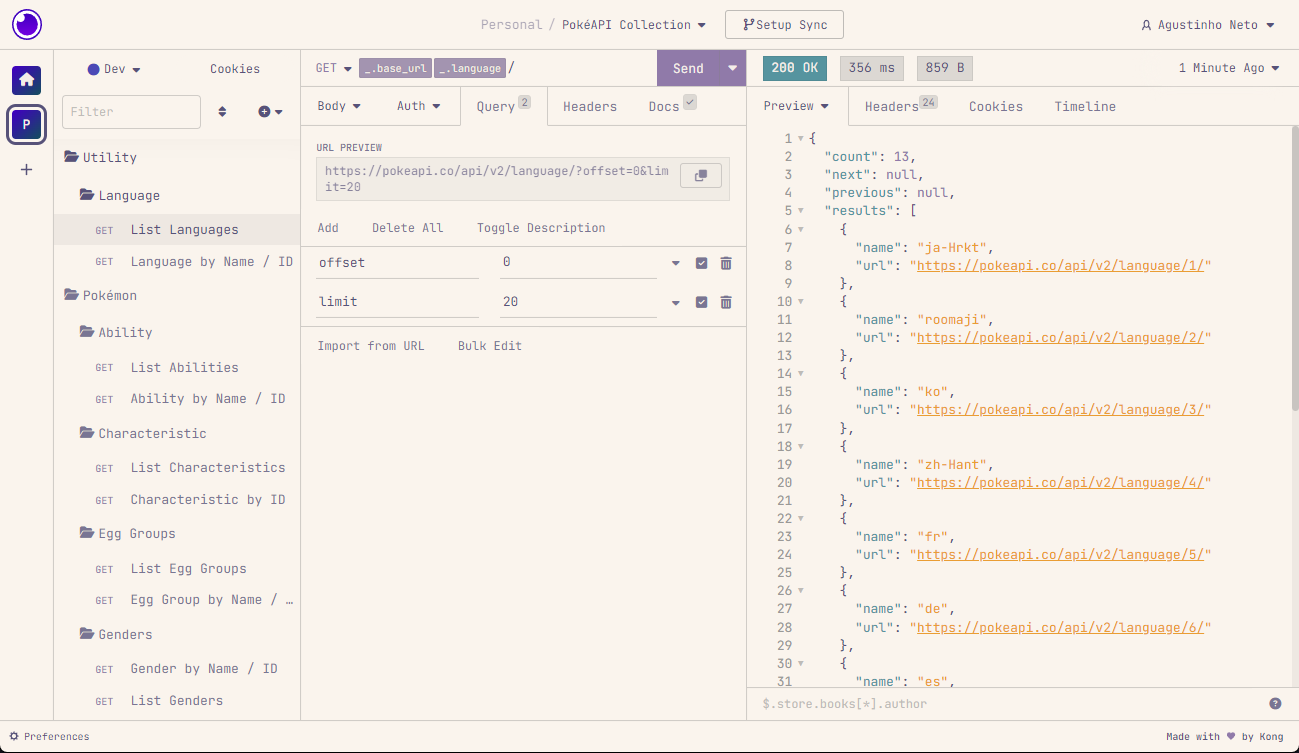Click the Ability folder icon
1299x753 pixels.
coord(87,332)
